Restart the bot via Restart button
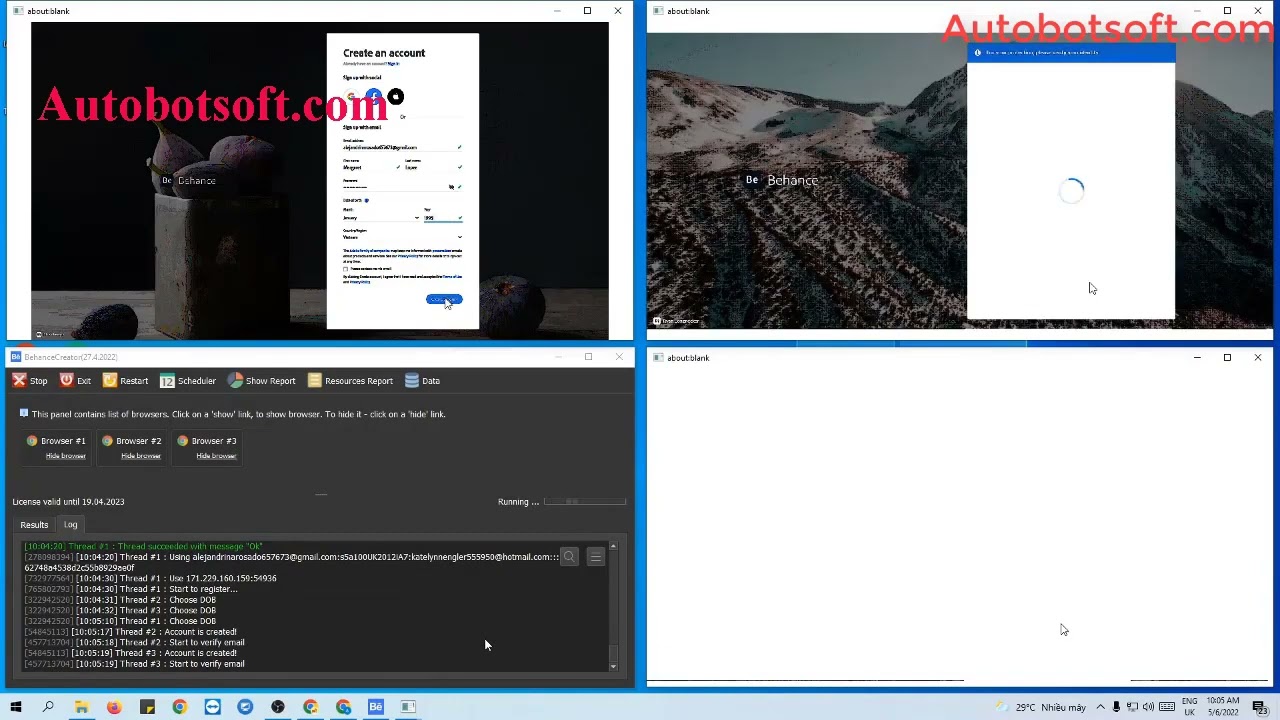 coord(125,380)
